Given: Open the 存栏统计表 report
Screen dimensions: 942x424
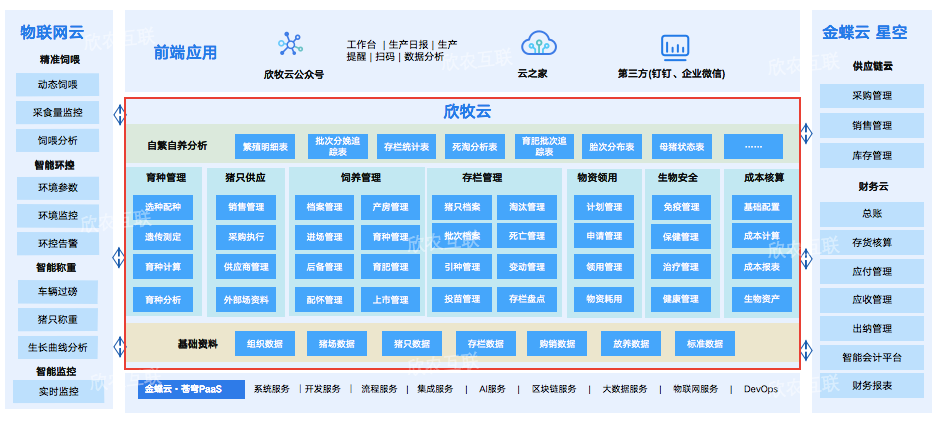Looking at the screenshot, I should 407,147.
